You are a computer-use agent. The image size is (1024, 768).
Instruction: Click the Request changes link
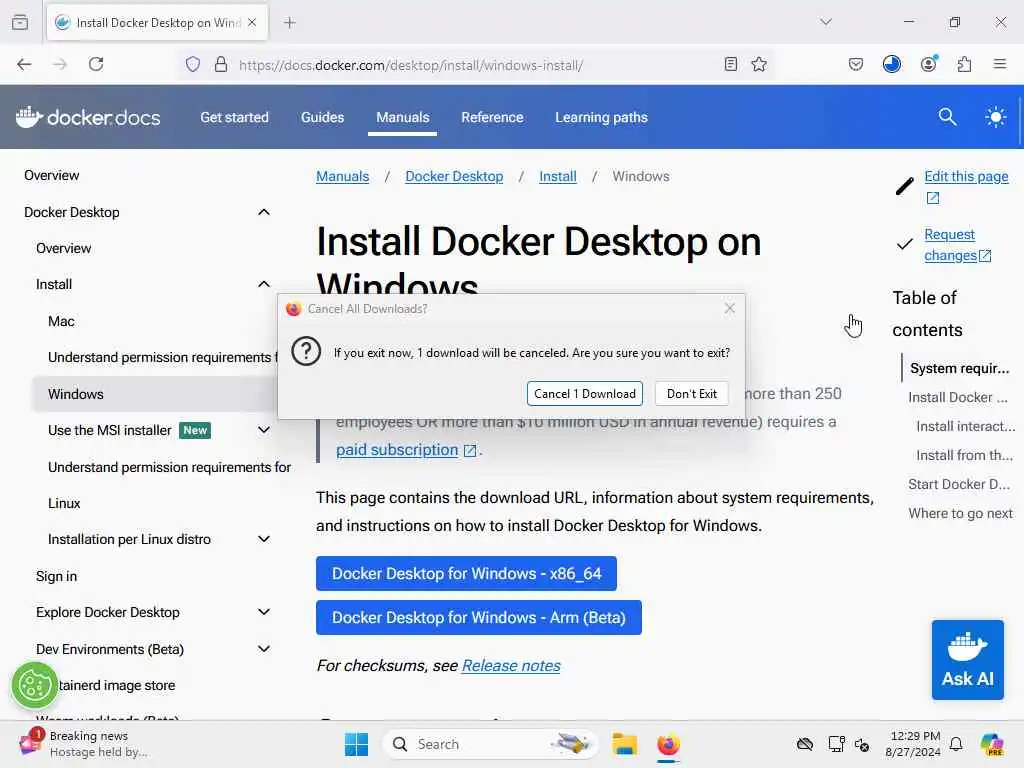[x=950, y=245]
